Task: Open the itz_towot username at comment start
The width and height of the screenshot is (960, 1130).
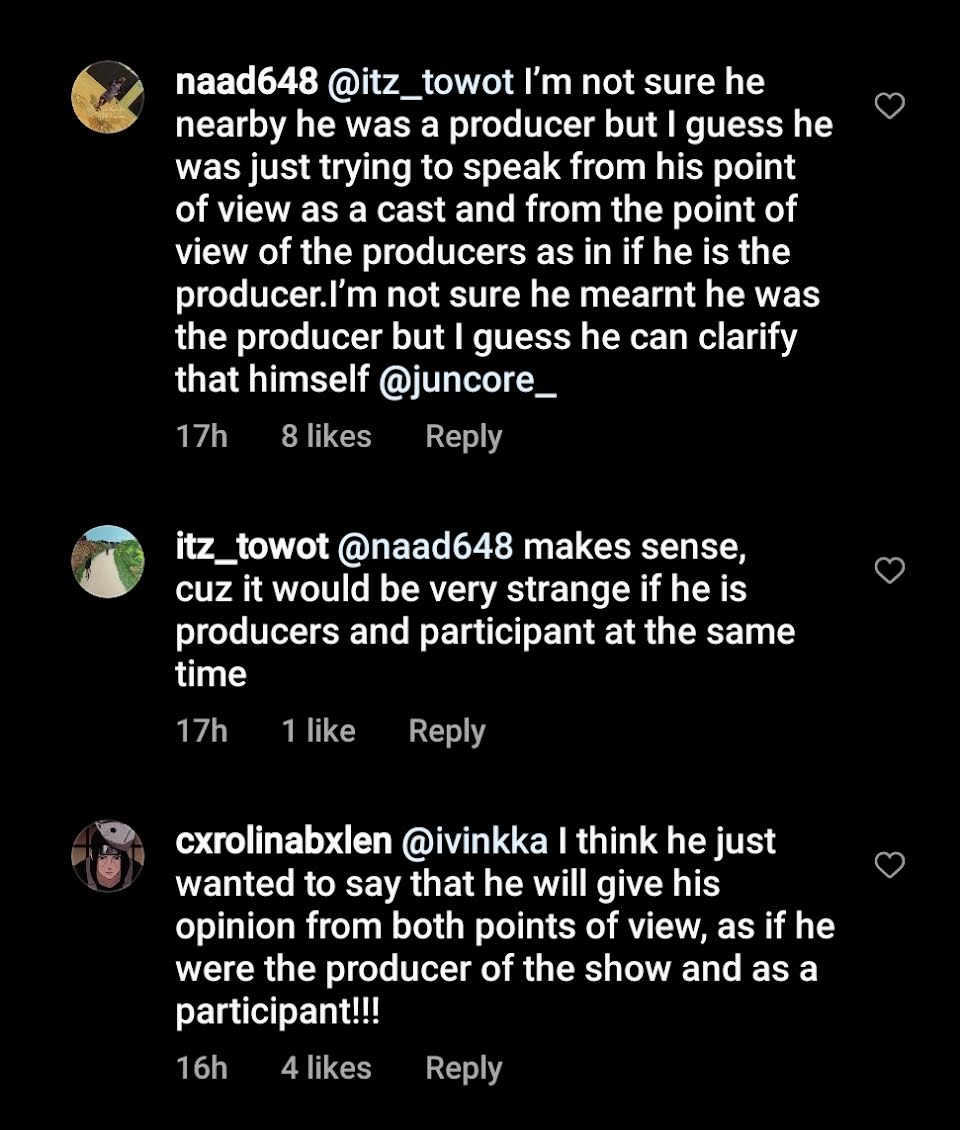Action: 252,547
